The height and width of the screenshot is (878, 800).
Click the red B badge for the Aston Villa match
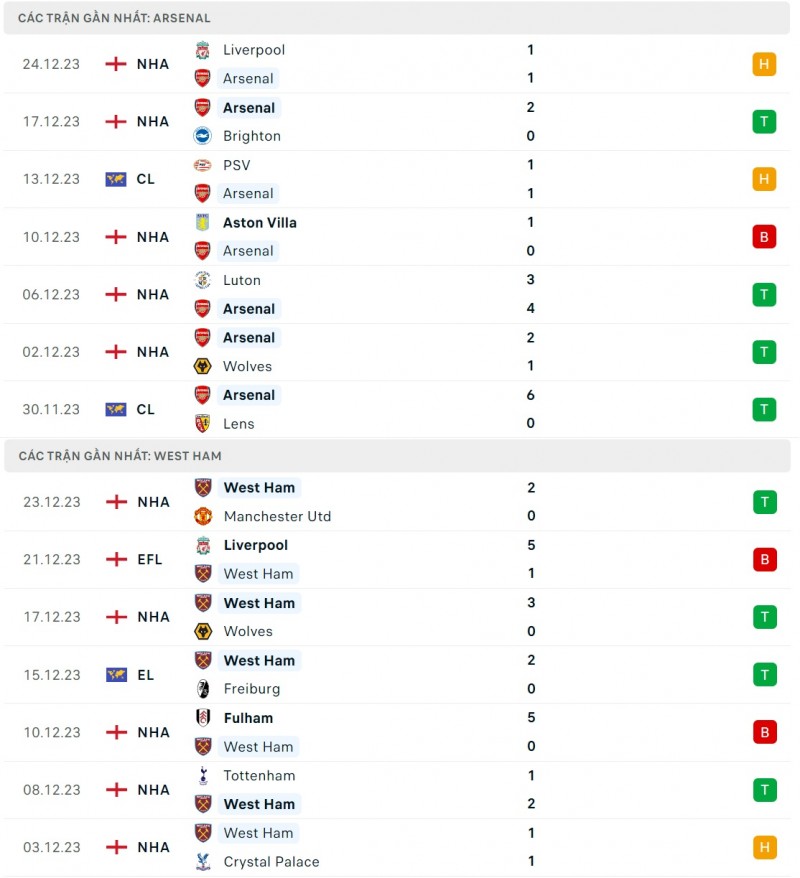click(x=764, y=237)
